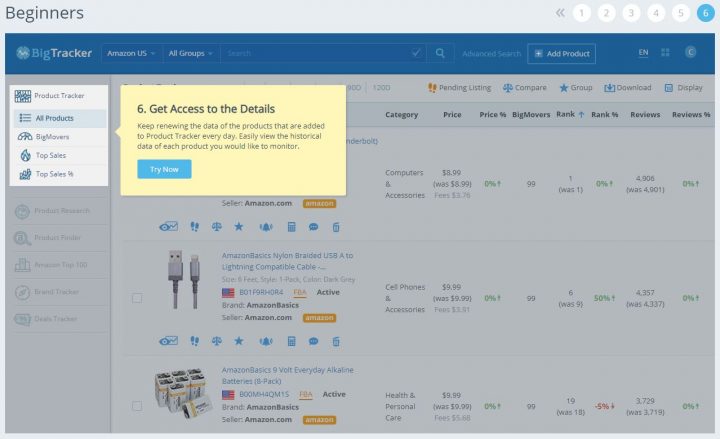This screenshot has height=439, width=720.
Task: Open the calculator icon for Computers & Accessories product
Action: pyautogui.click(x=291, y=227)
